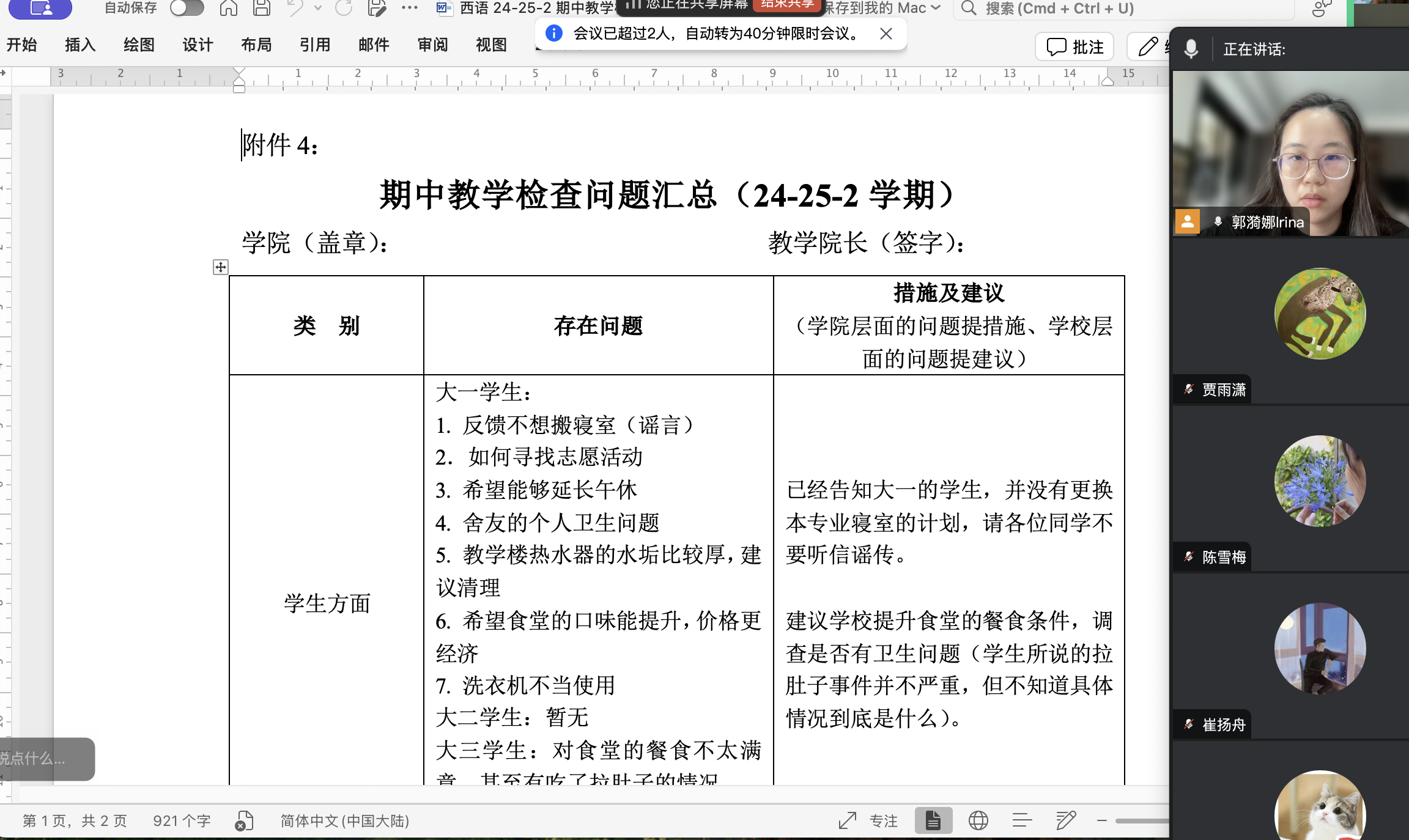The image size is (1409, 840).
Task: Open the more toolbar options ellipsis
Action: pos(409,8)
